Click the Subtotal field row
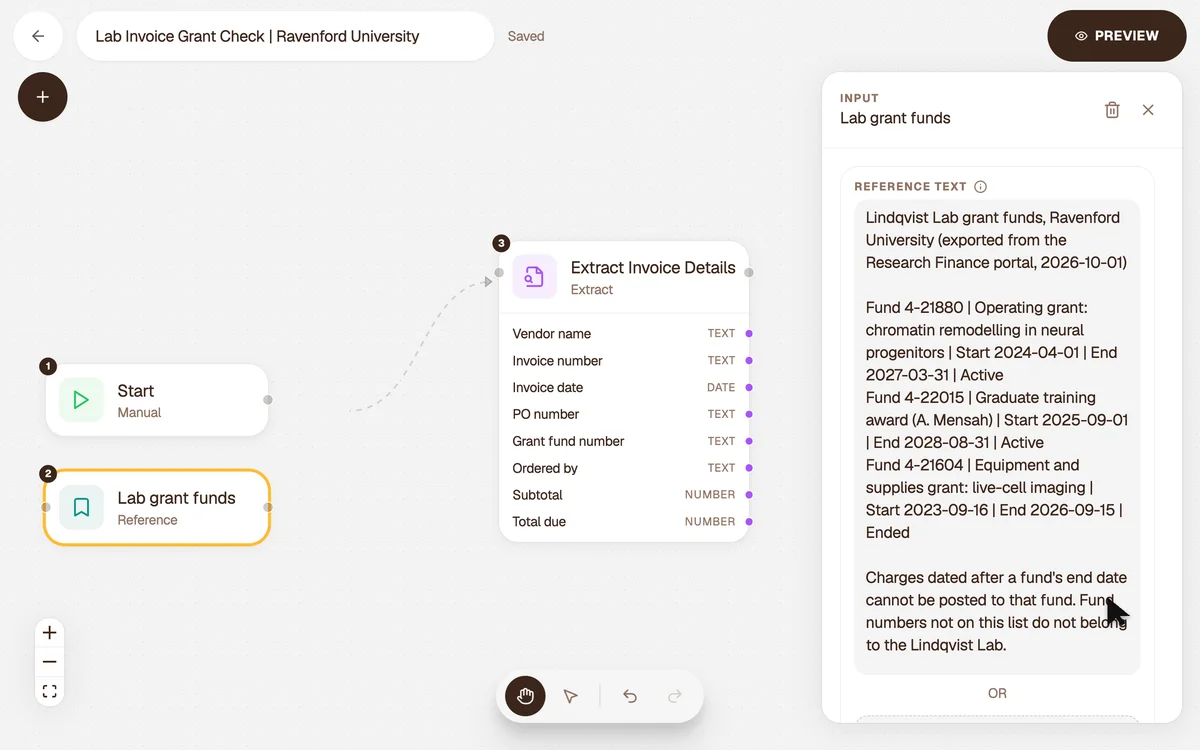Viewport: 1200px width, 750px height. tap(624, 495)
